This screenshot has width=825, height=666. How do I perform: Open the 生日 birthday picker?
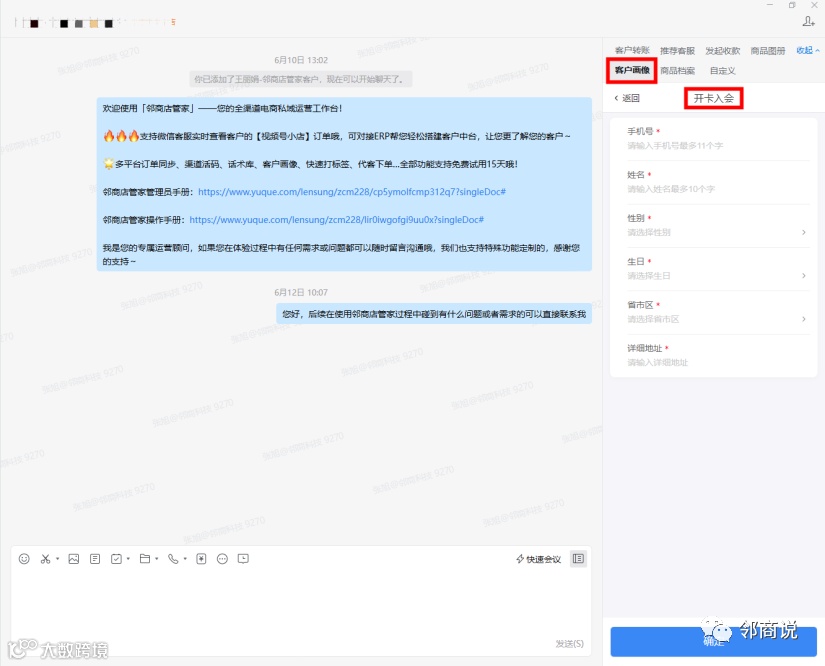[718, 276]
